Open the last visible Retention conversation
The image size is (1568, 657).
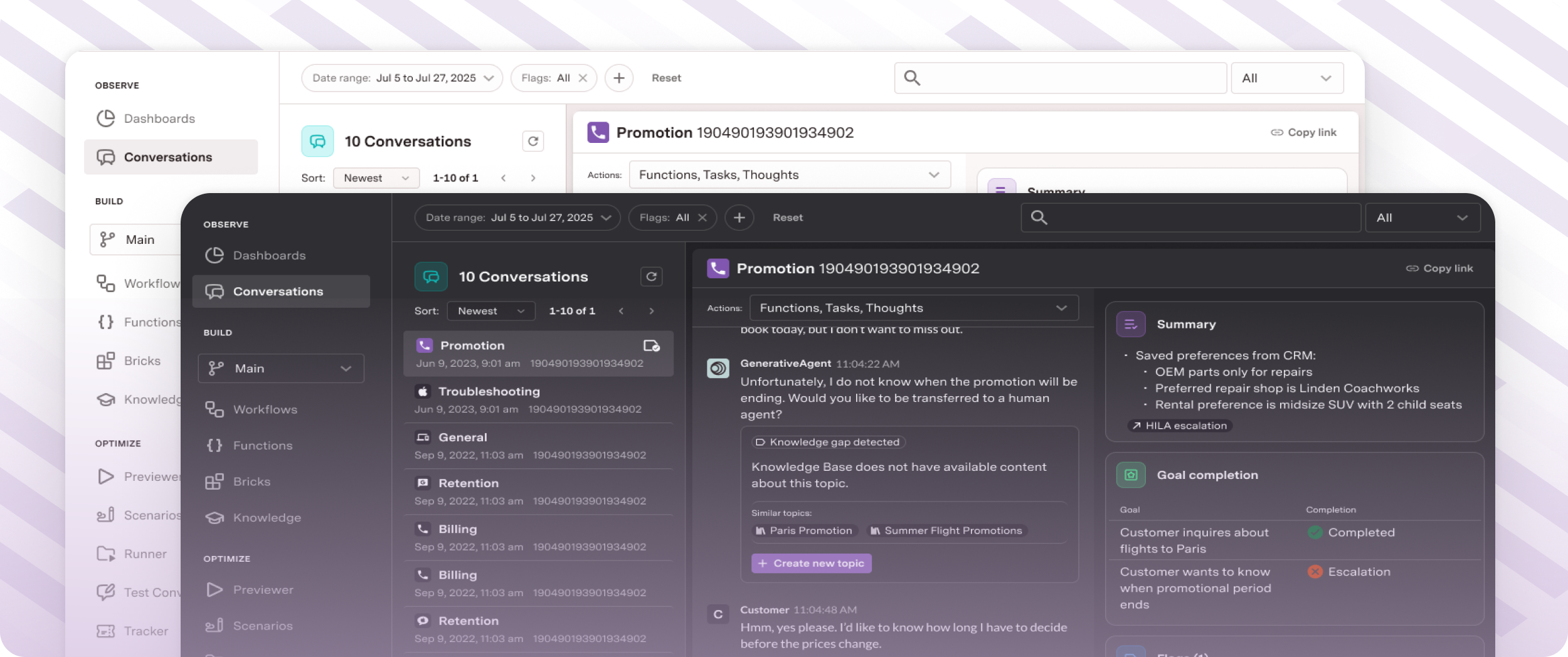tap(538, 629)
